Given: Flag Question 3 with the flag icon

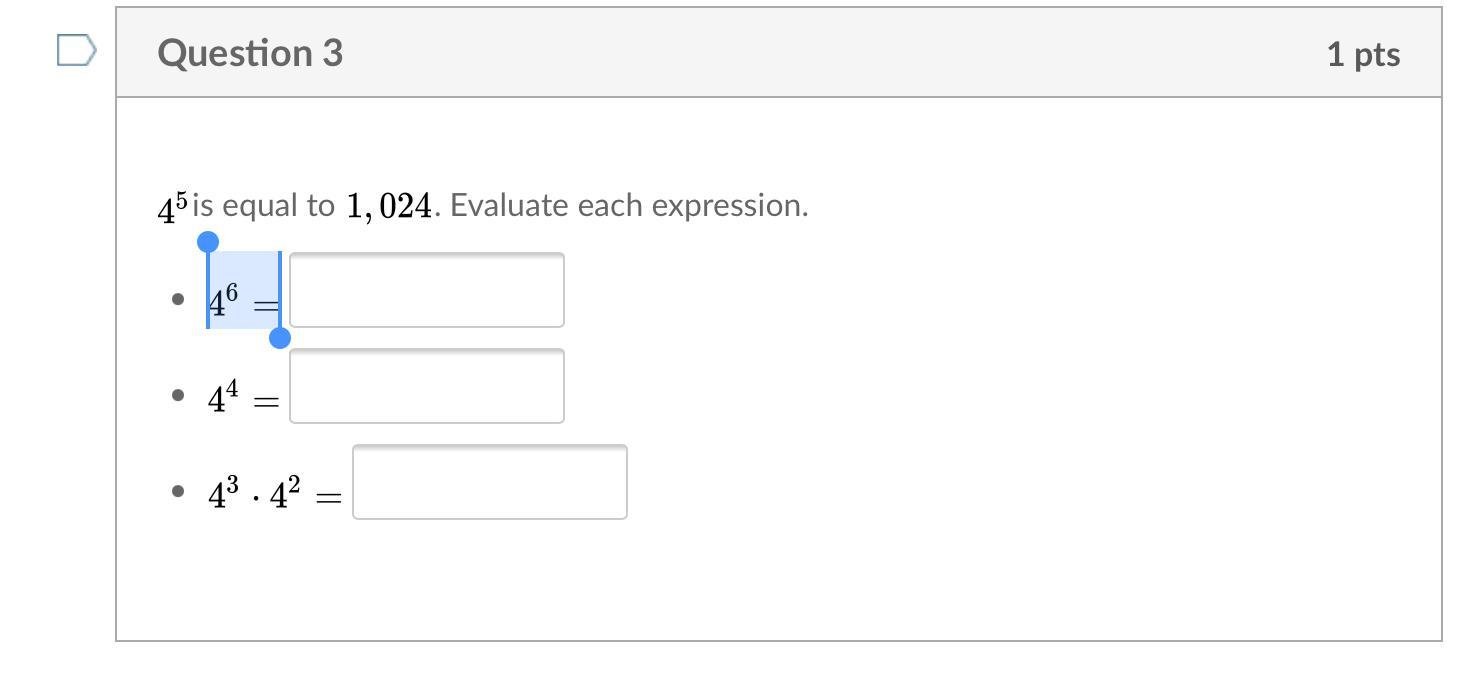Looking at the screenshot, I should point(76,50).
